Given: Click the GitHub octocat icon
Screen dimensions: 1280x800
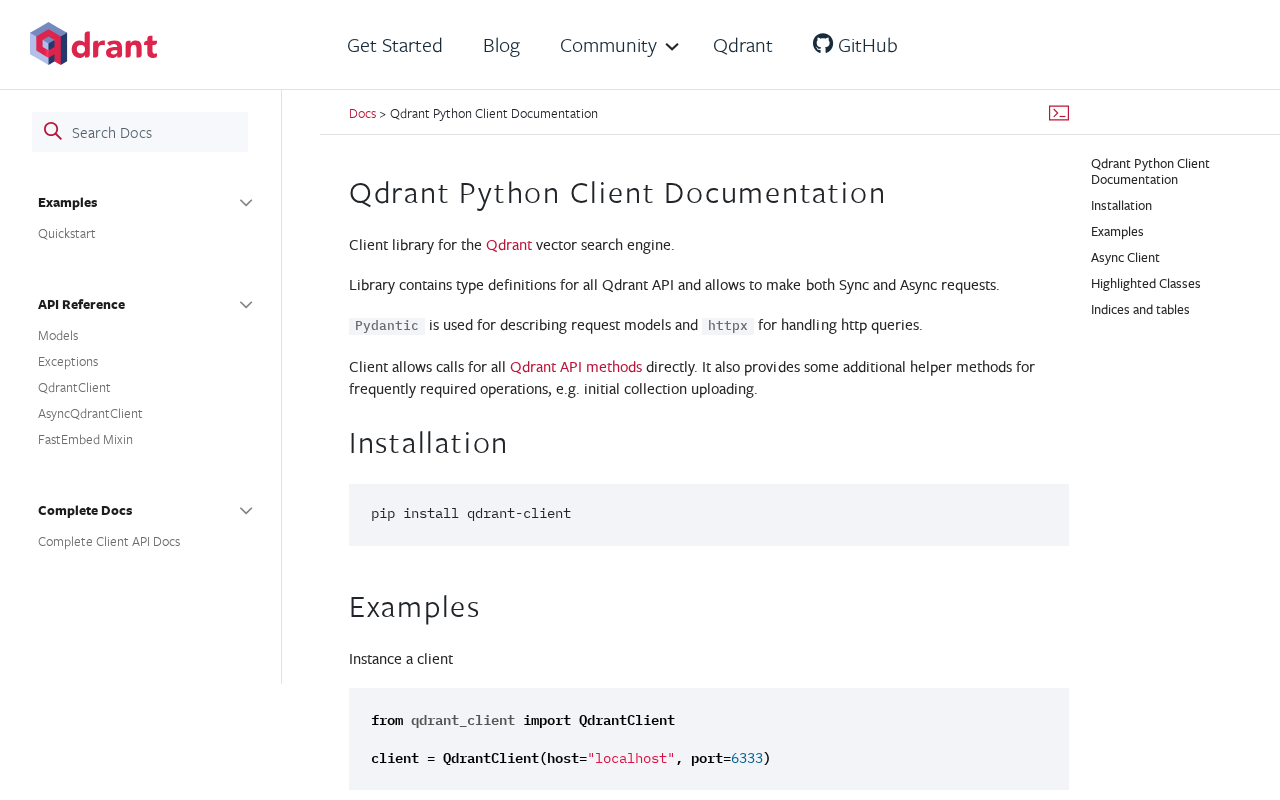Looking at the screenshot, I should point(823,43).
